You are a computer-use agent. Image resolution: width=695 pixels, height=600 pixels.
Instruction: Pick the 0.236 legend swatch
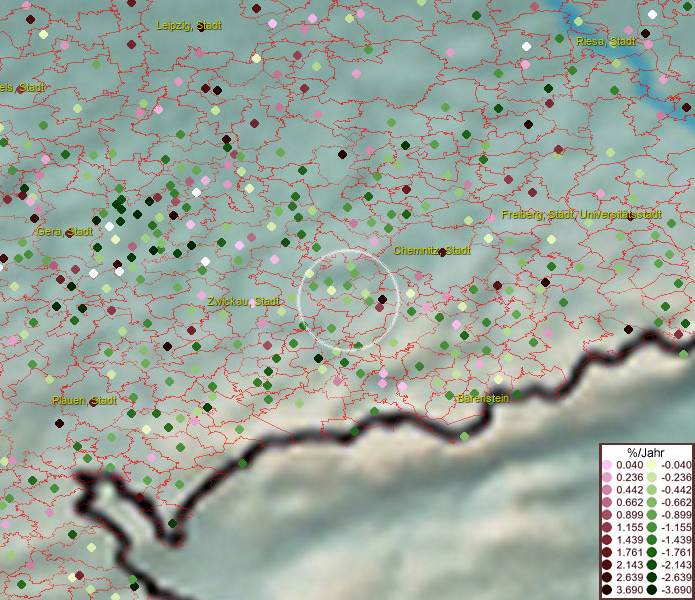(607, 477)
